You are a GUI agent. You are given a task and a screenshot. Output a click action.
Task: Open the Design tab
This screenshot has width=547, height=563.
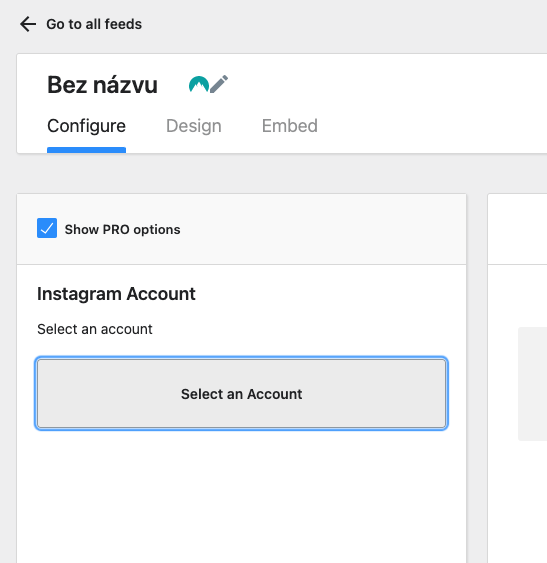(x=194, y=126)
